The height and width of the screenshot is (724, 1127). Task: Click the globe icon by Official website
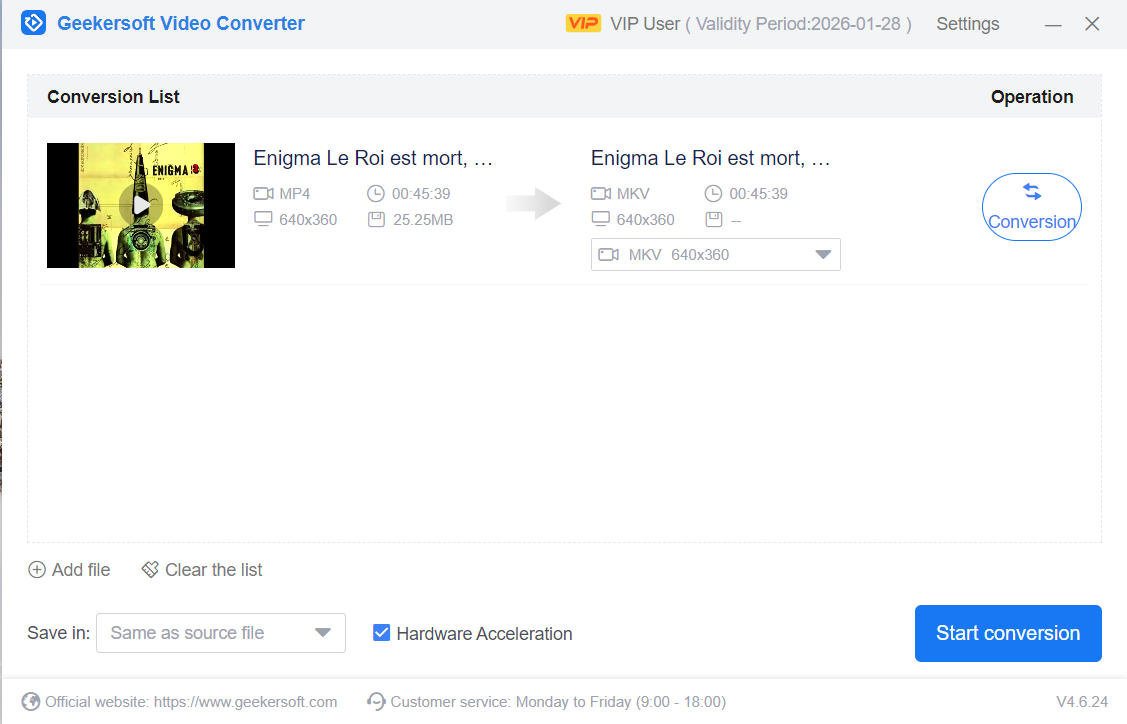pos(31,702)
